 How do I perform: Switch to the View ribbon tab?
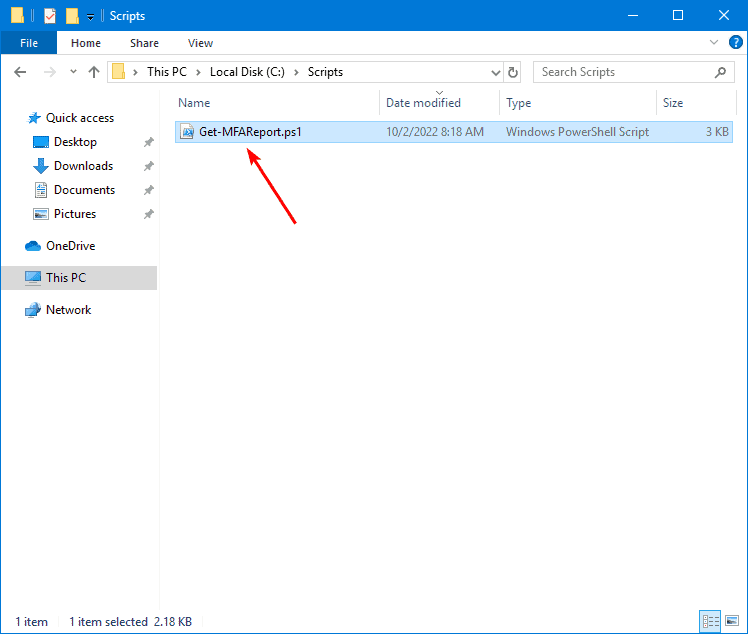coord(200,43)
